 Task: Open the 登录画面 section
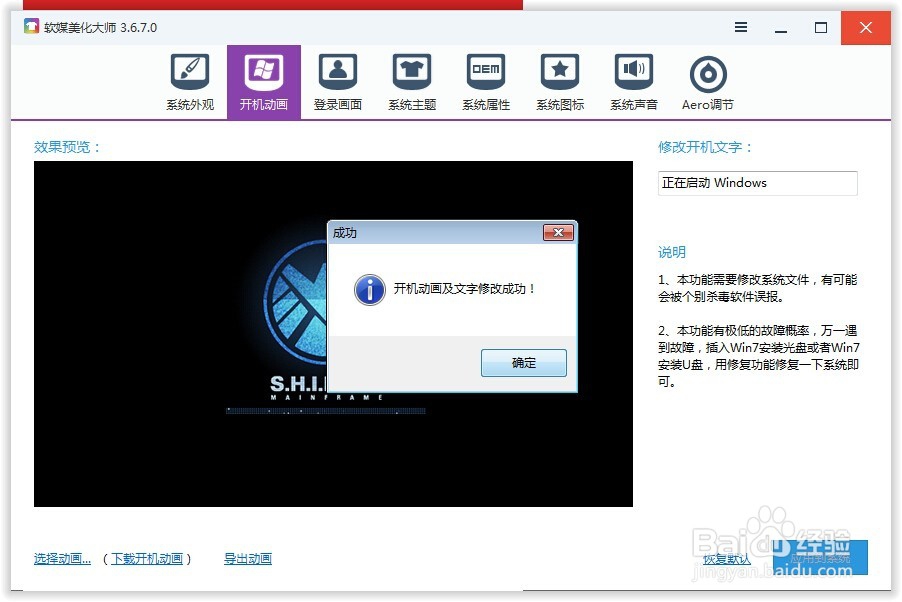point(338,82)
